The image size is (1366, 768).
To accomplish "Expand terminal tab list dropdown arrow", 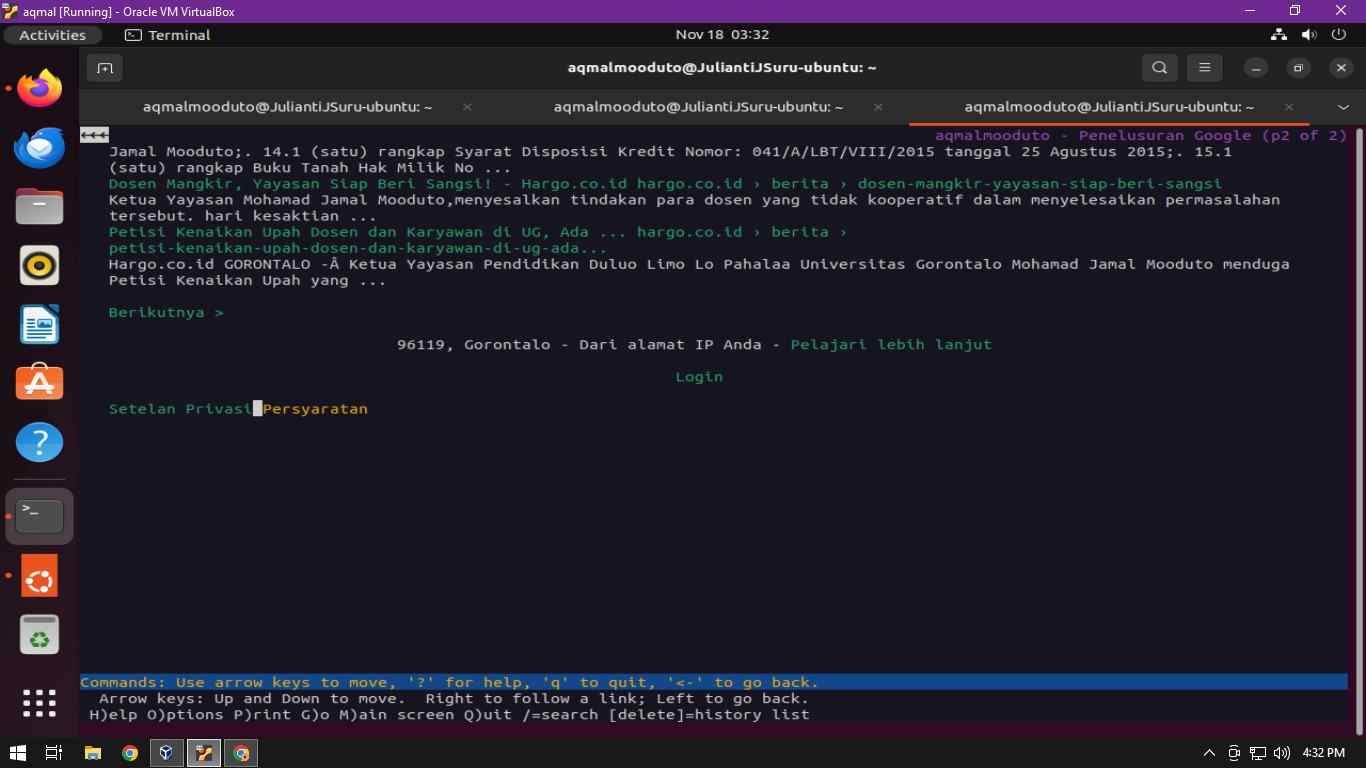I will point(1343,107).
